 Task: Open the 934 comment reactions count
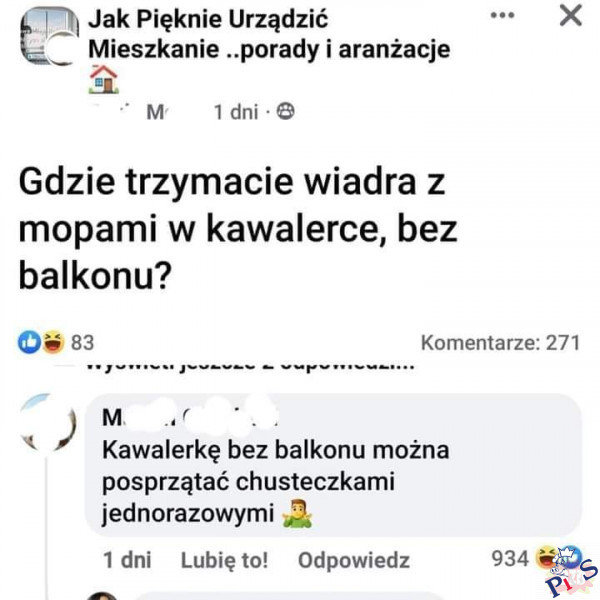[x=510, y=558]
